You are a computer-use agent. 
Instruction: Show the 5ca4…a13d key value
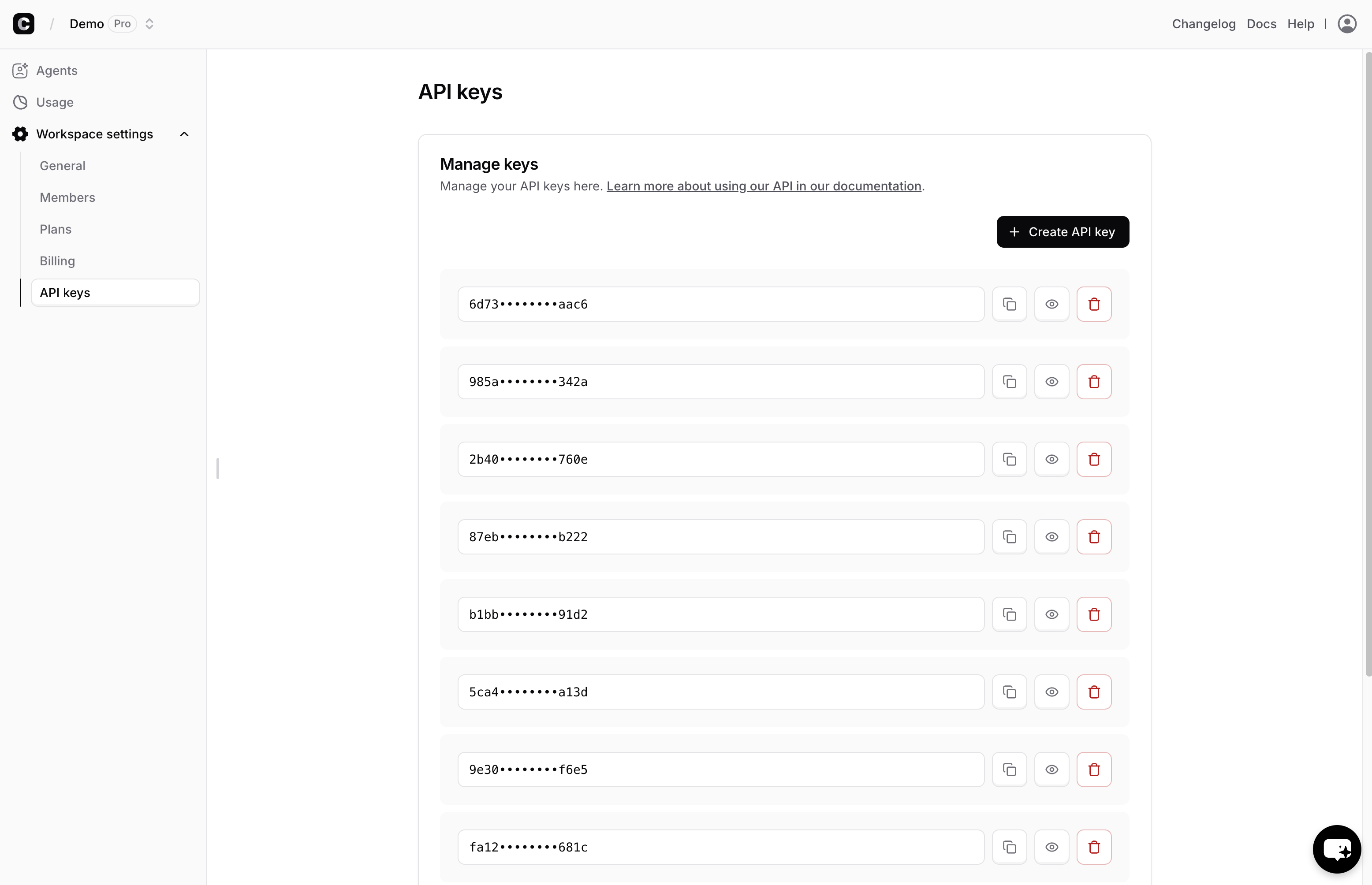[1051, 692]
